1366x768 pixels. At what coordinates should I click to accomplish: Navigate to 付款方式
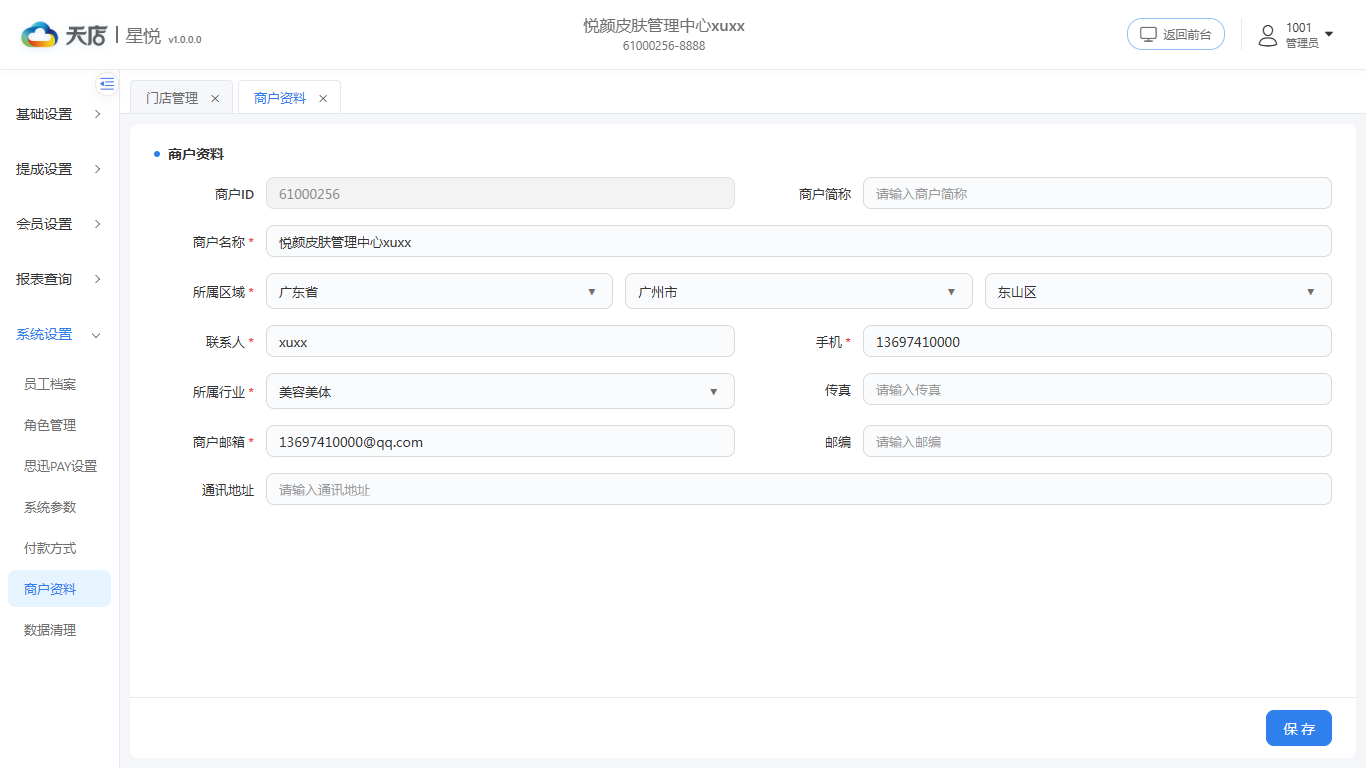(x=59, y=548)
